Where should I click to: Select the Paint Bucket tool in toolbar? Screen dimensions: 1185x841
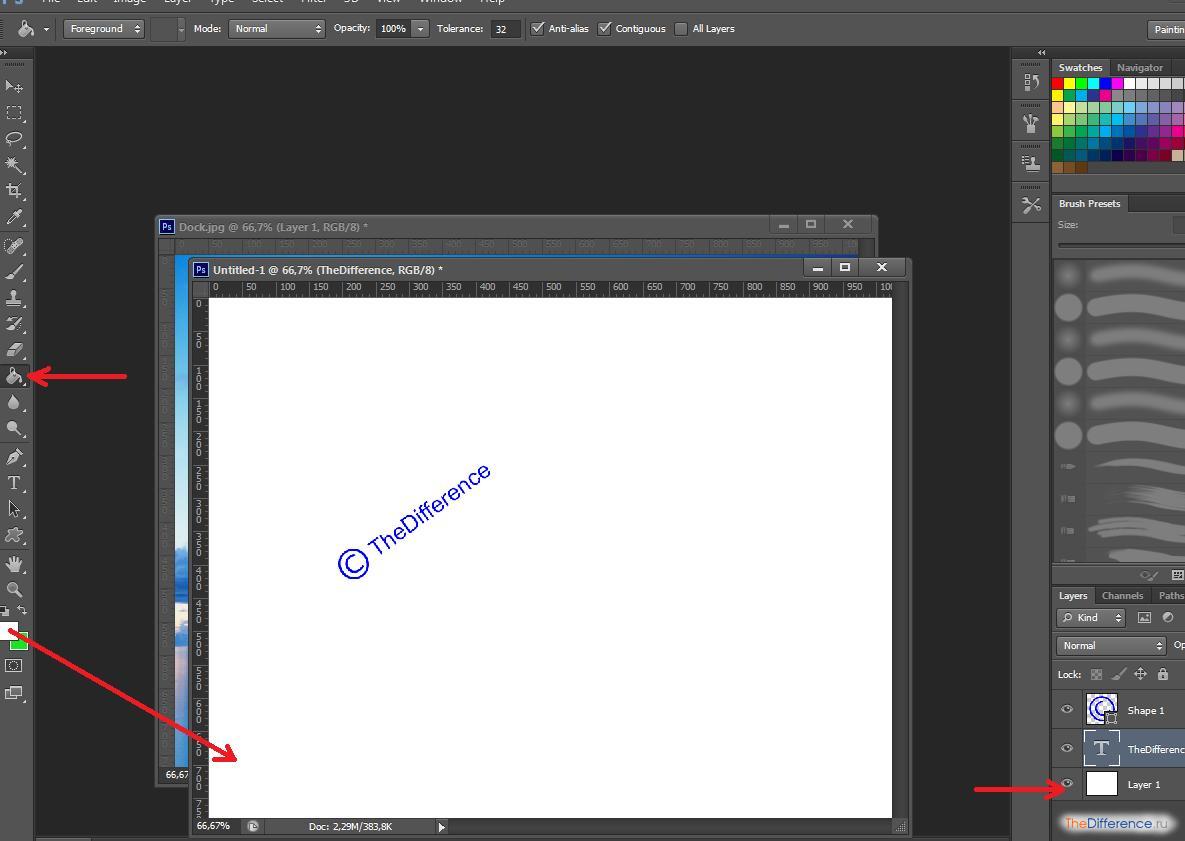[14, 376]
